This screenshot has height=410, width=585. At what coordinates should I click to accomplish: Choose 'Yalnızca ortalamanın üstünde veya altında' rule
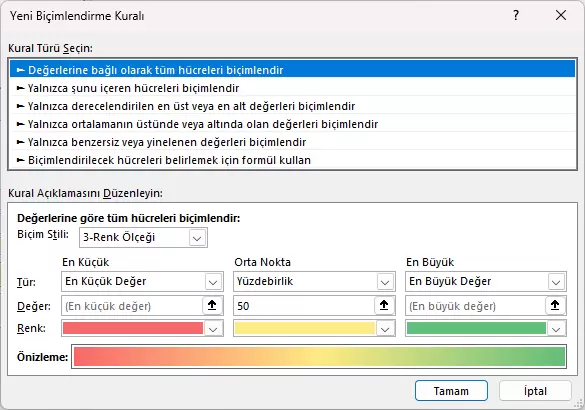click(292, 124)
